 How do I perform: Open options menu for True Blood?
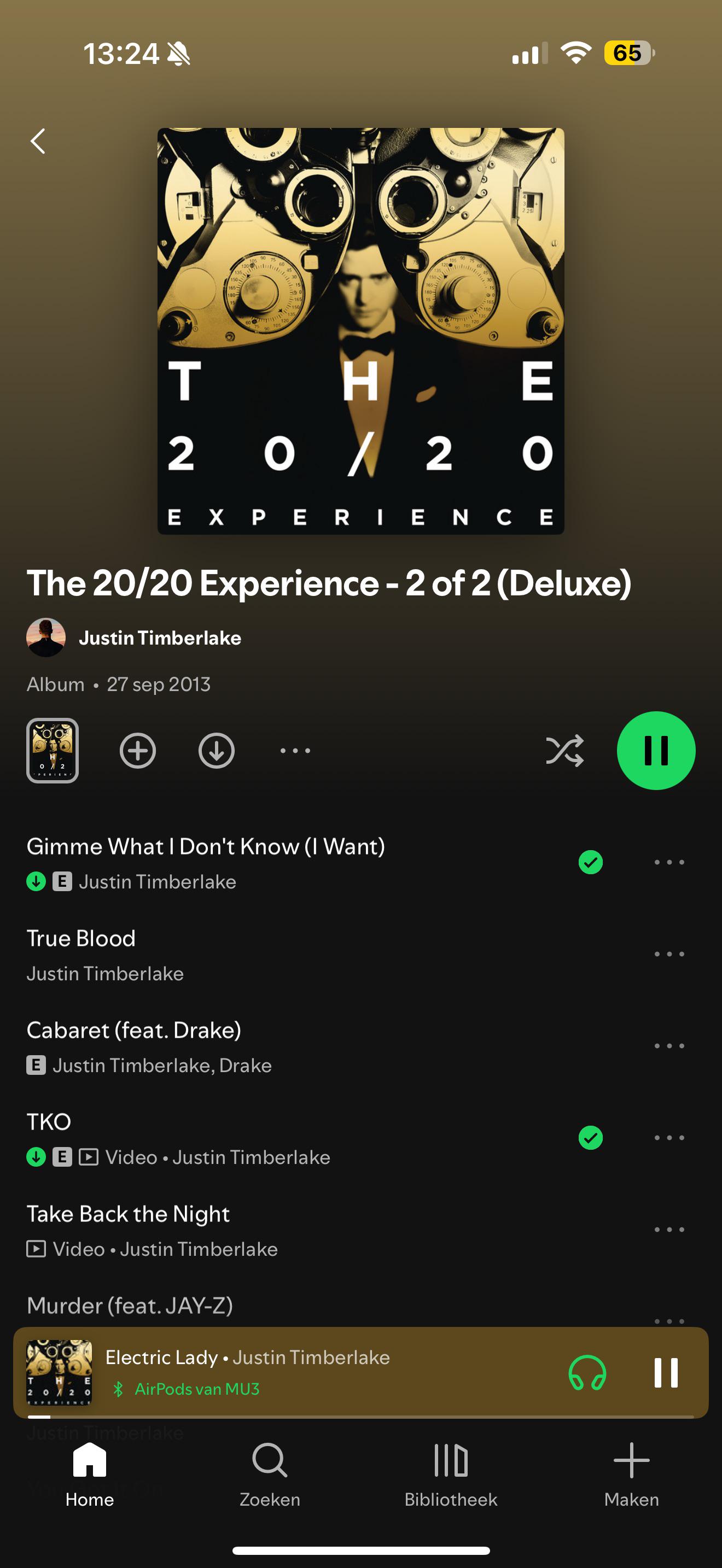(x=669, y=954)
